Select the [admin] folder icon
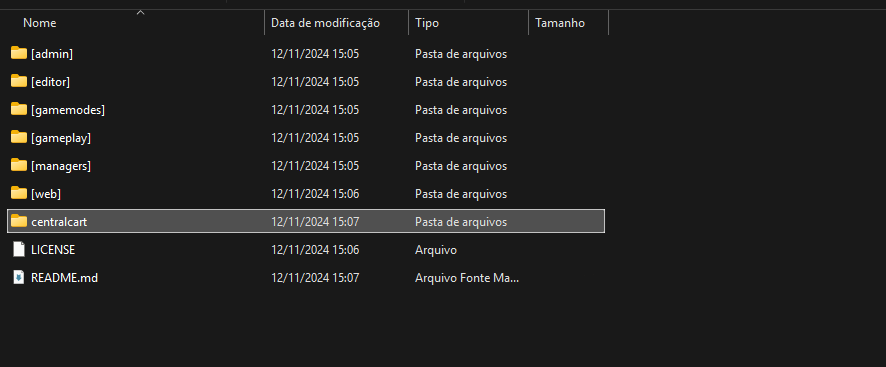 19,53
